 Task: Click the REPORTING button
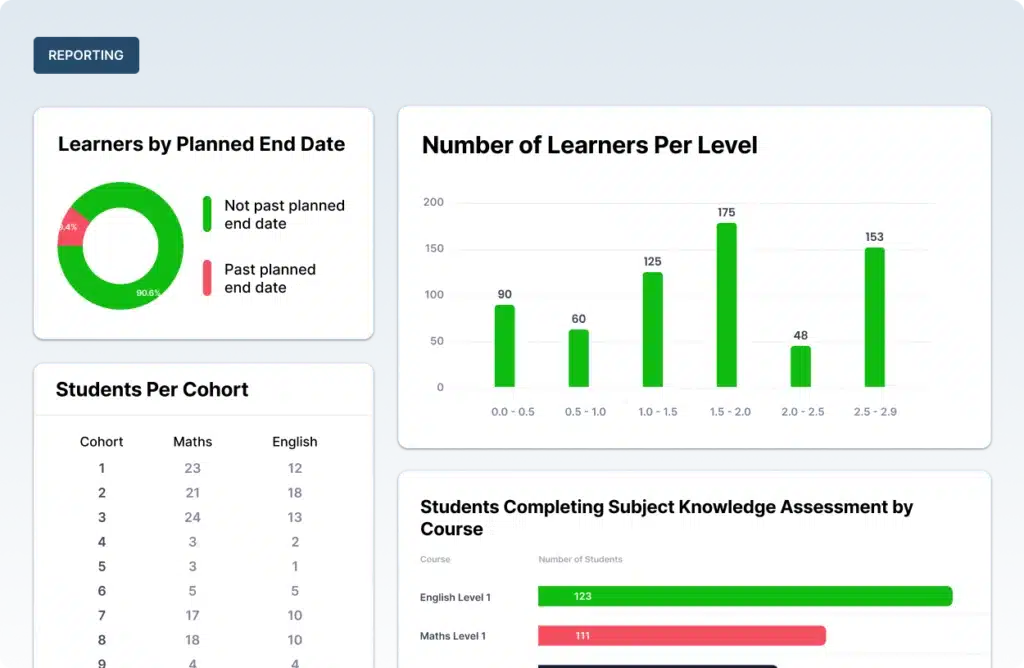click(x=86, y=55)
